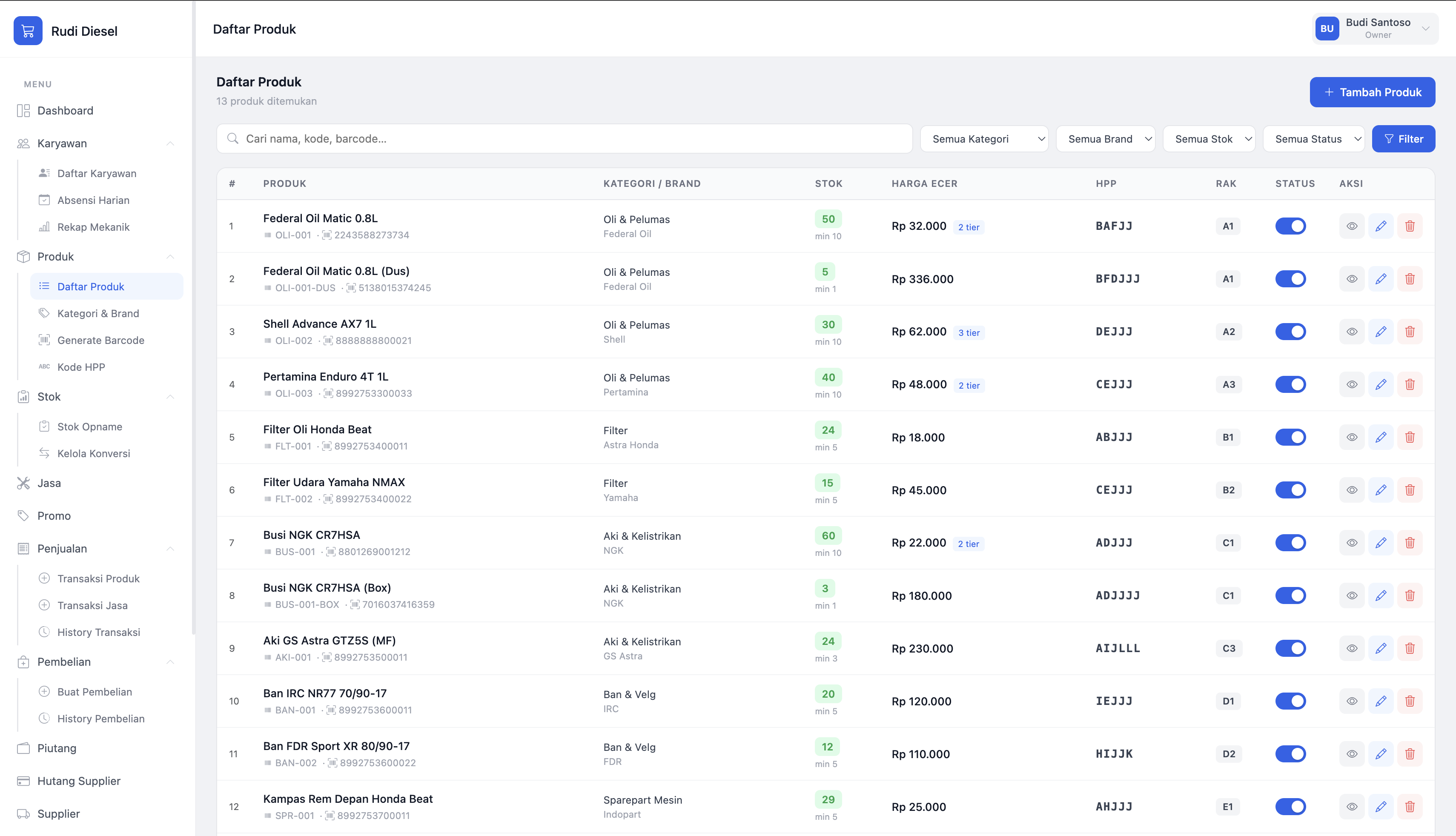This screenshot has width=1456, height=836.
Task: Delete Federal Oil Matic 0.8L with trash icon
Action: pyautogui.click(x=1410, y=226)
